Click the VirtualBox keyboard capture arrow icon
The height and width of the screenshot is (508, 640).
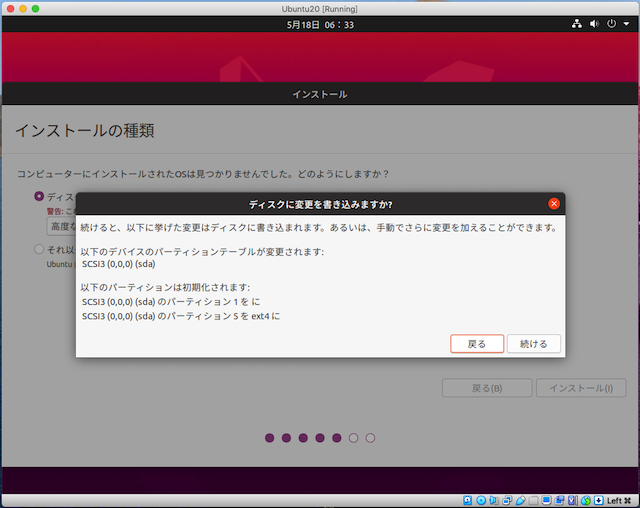click(599, 500)
